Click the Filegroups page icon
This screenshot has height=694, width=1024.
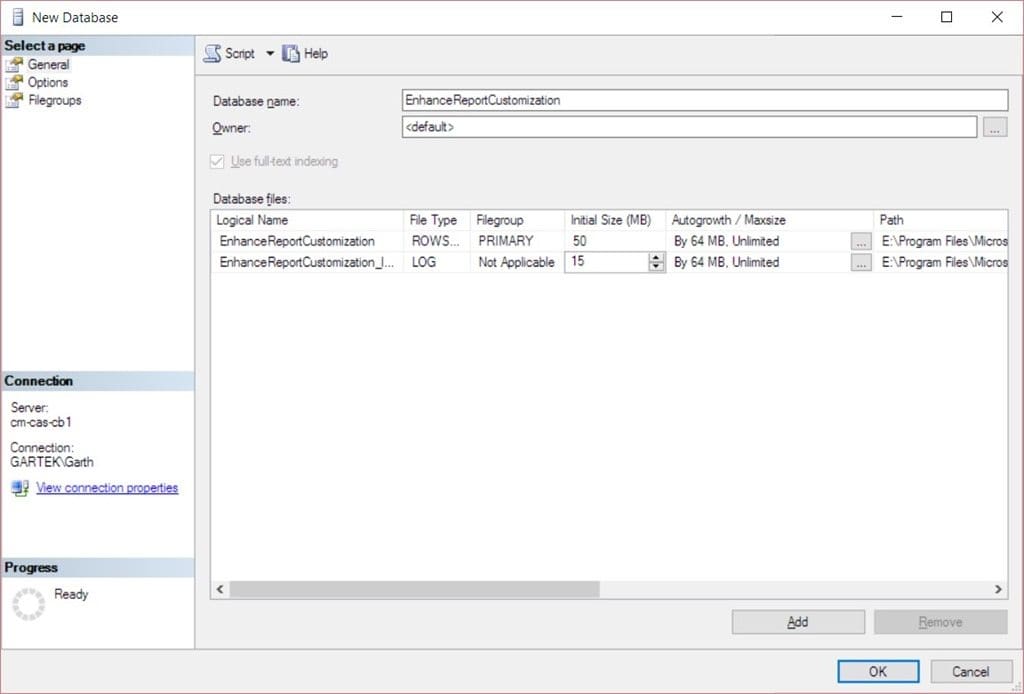pyautogui.click(x=14, y=100)
